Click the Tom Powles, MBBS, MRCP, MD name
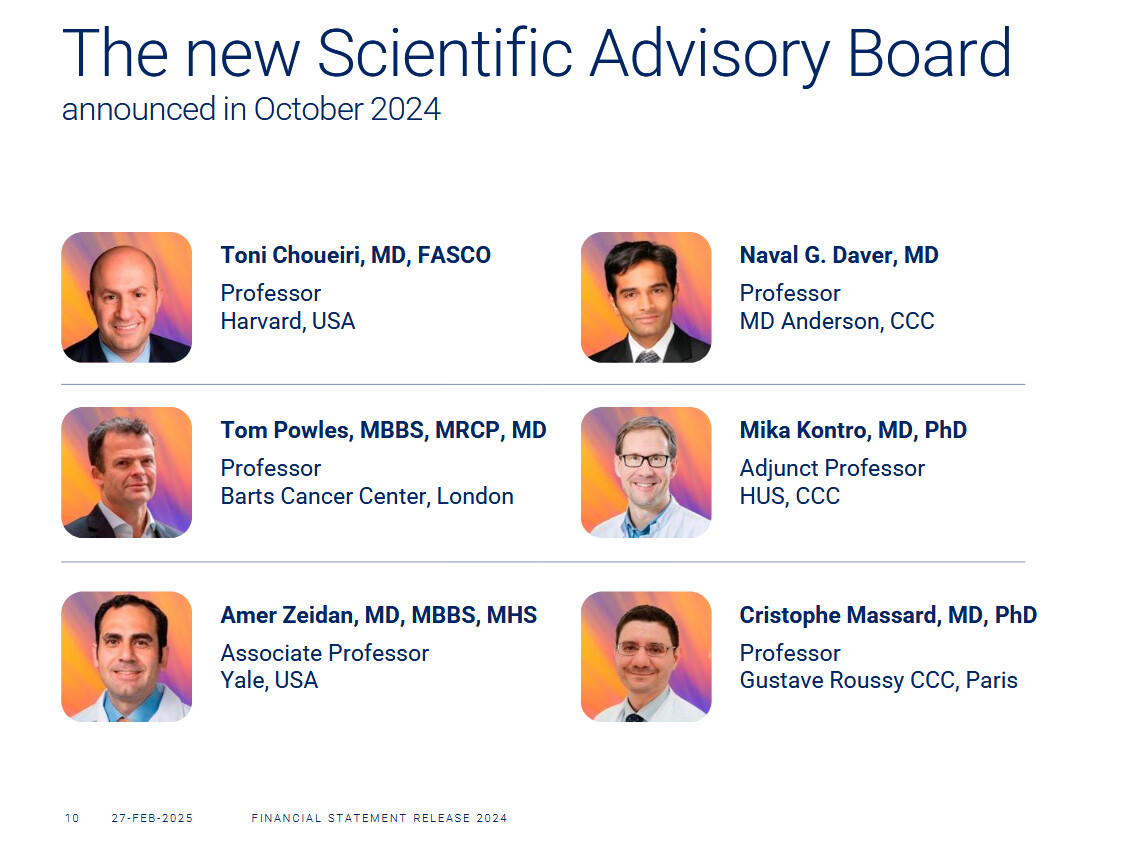Viewport: 1122px width, 853px height. pos(383,430)
